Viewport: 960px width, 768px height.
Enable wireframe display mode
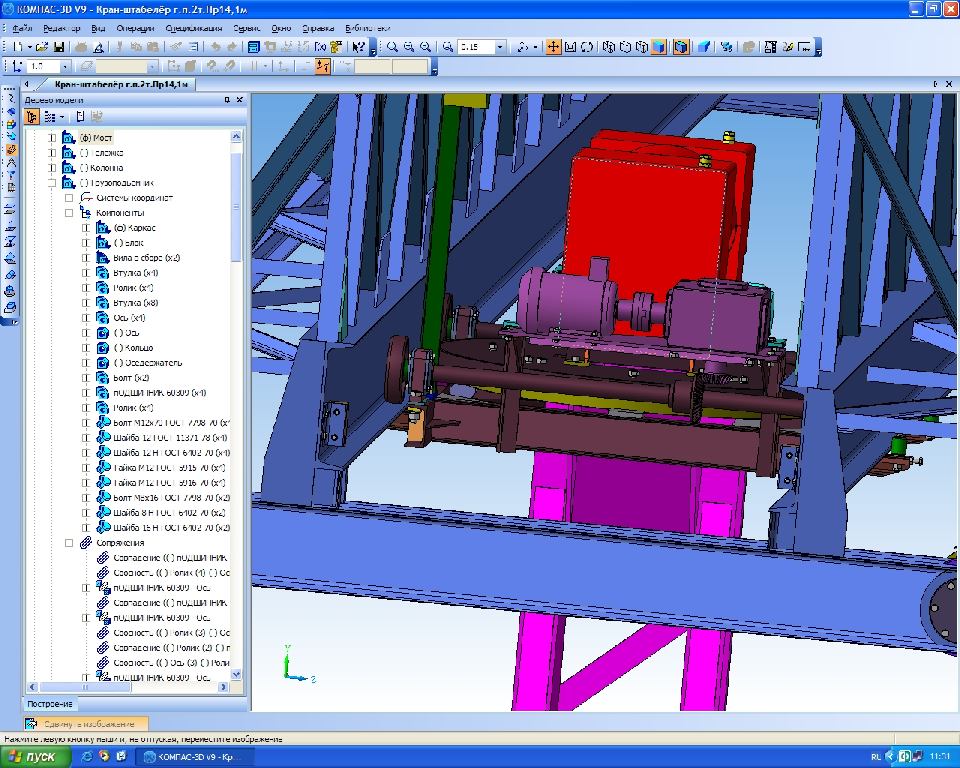click(x=608, y=47)
